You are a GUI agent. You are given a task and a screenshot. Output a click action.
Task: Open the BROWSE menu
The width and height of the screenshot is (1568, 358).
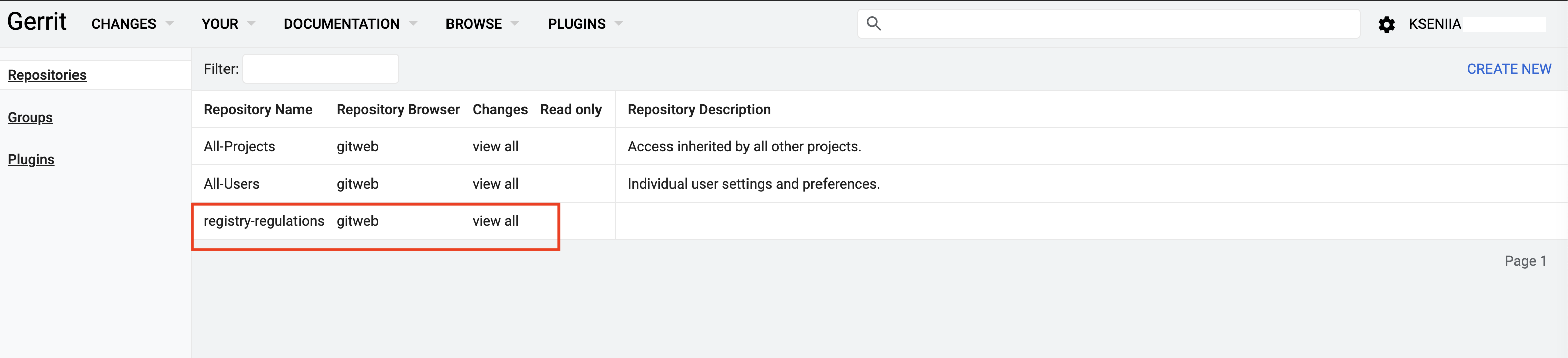tap(474, 24)
